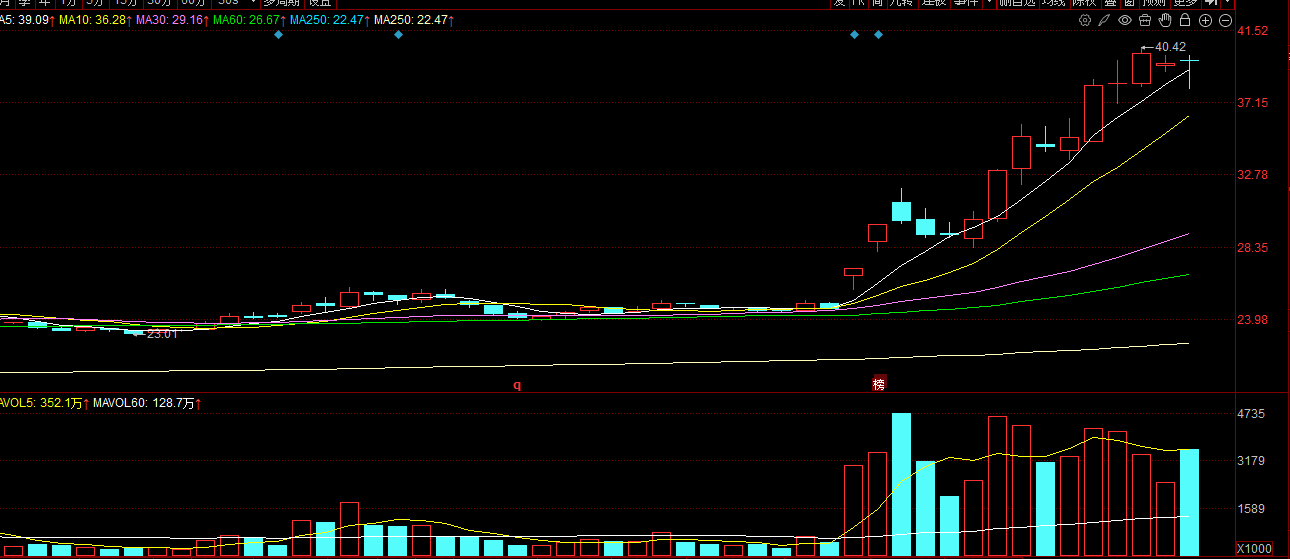The image size is (1290, 559).
Task: Select the MAVOL60 volume indicator label
Action: coord(147,403)
